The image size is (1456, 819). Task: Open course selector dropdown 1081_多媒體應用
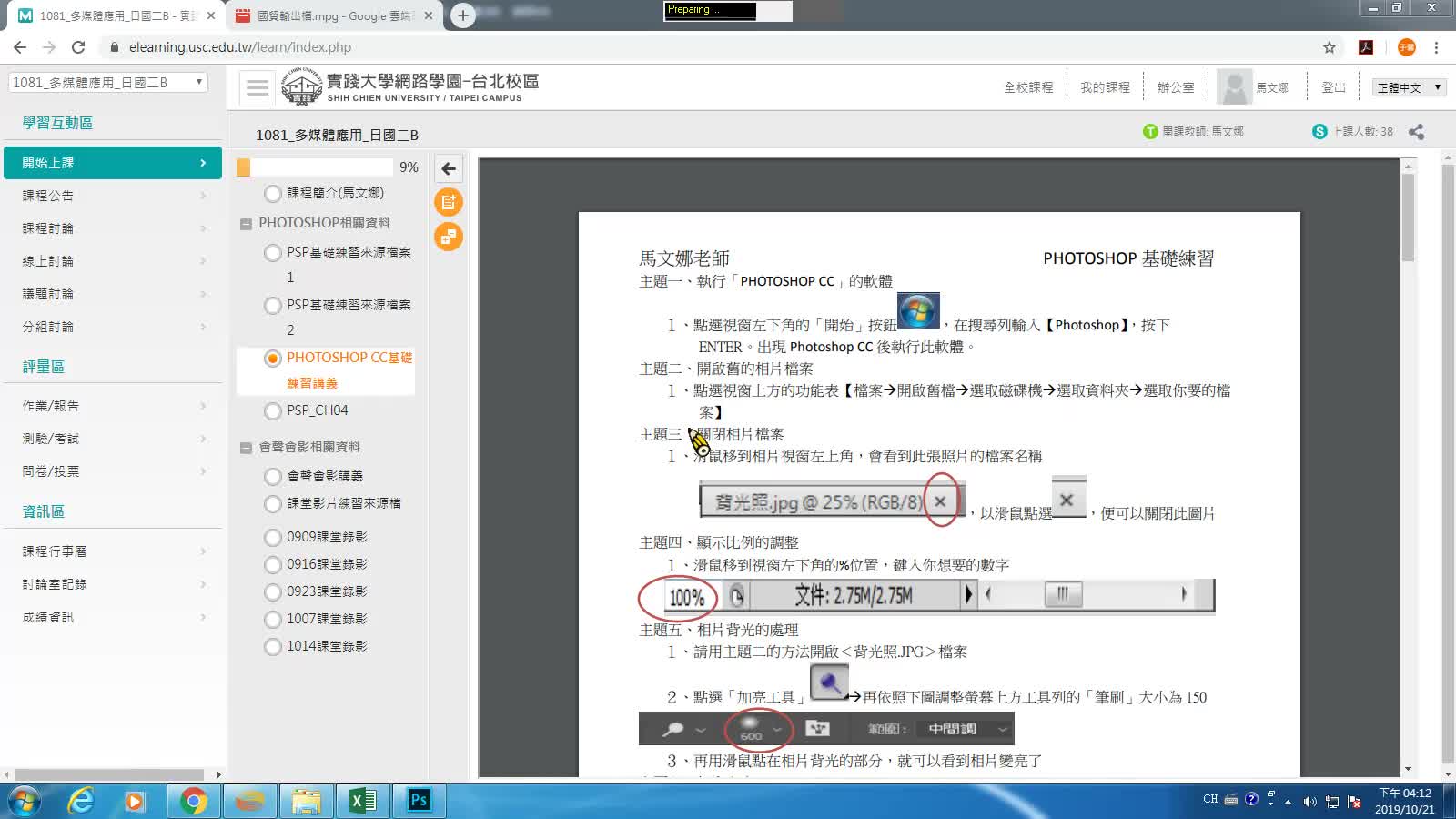pyautogui.click(x=108, y=83)
